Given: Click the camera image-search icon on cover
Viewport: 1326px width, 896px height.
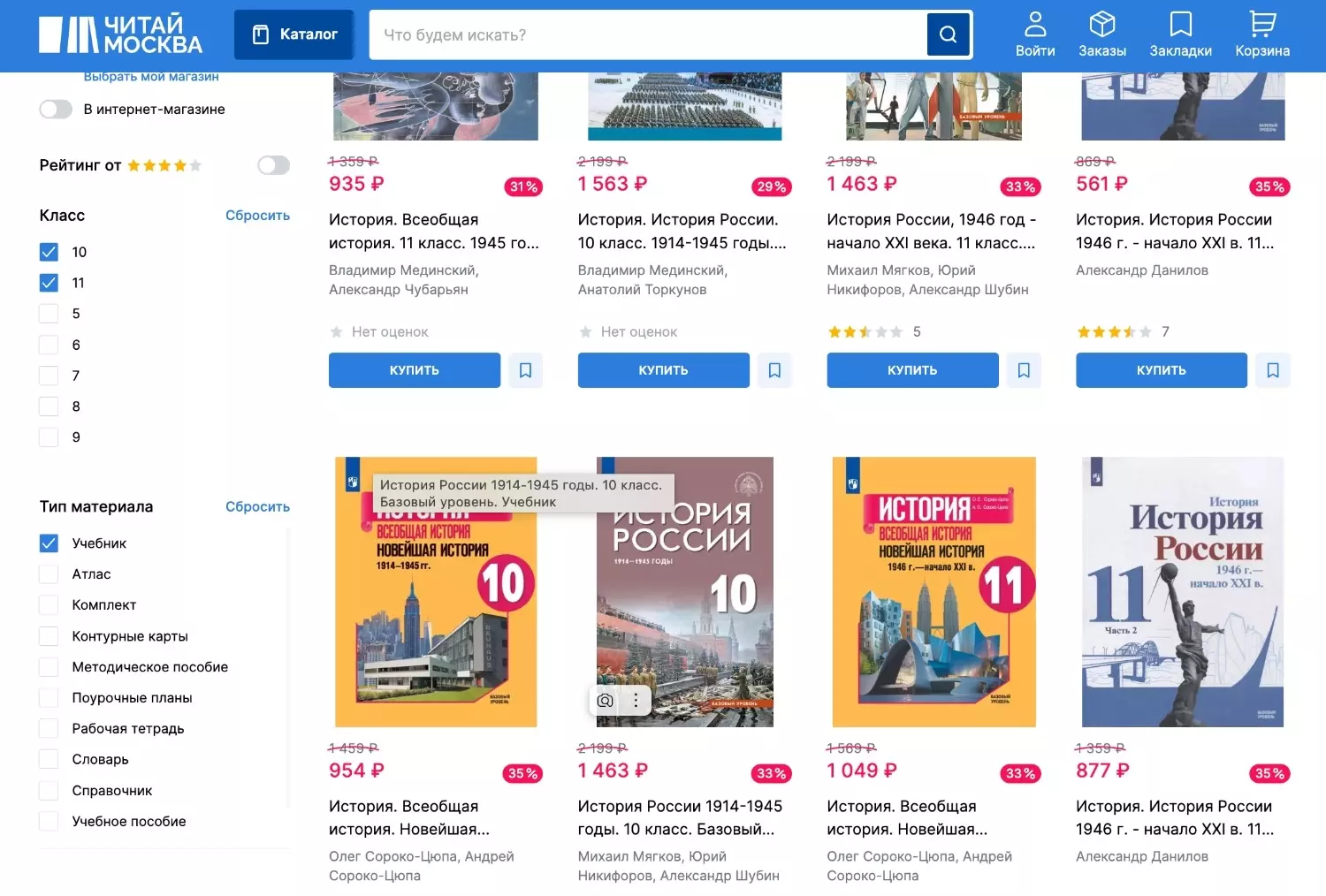Looking at the screenshot, I should (606, 701).
